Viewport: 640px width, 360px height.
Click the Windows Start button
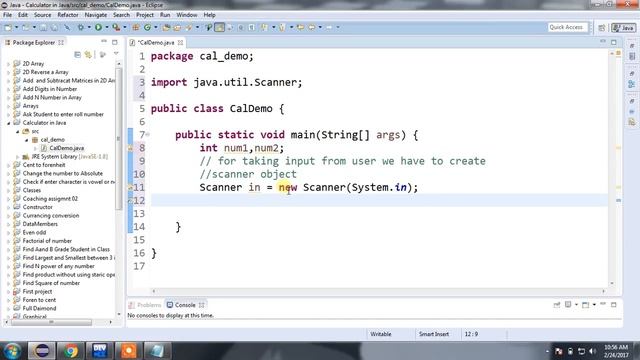(12, 351)
